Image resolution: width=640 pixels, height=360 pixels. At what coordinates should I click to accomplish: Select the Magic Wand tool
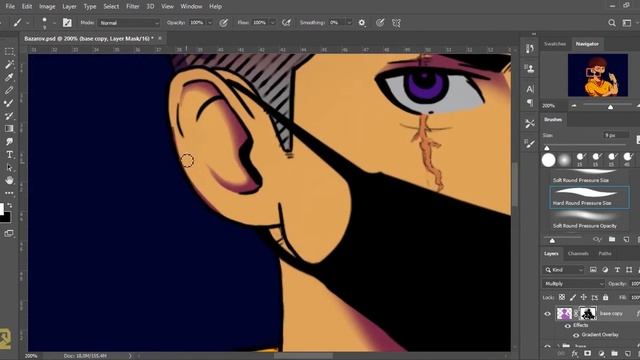click(9, 64)
